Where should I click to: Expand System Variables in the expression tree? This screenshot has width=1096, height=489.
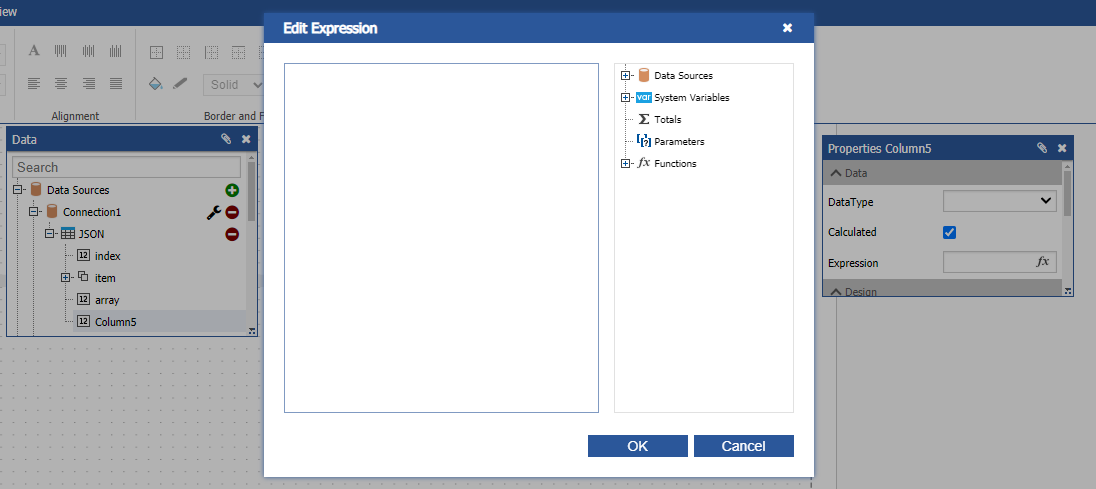point(626,98)
